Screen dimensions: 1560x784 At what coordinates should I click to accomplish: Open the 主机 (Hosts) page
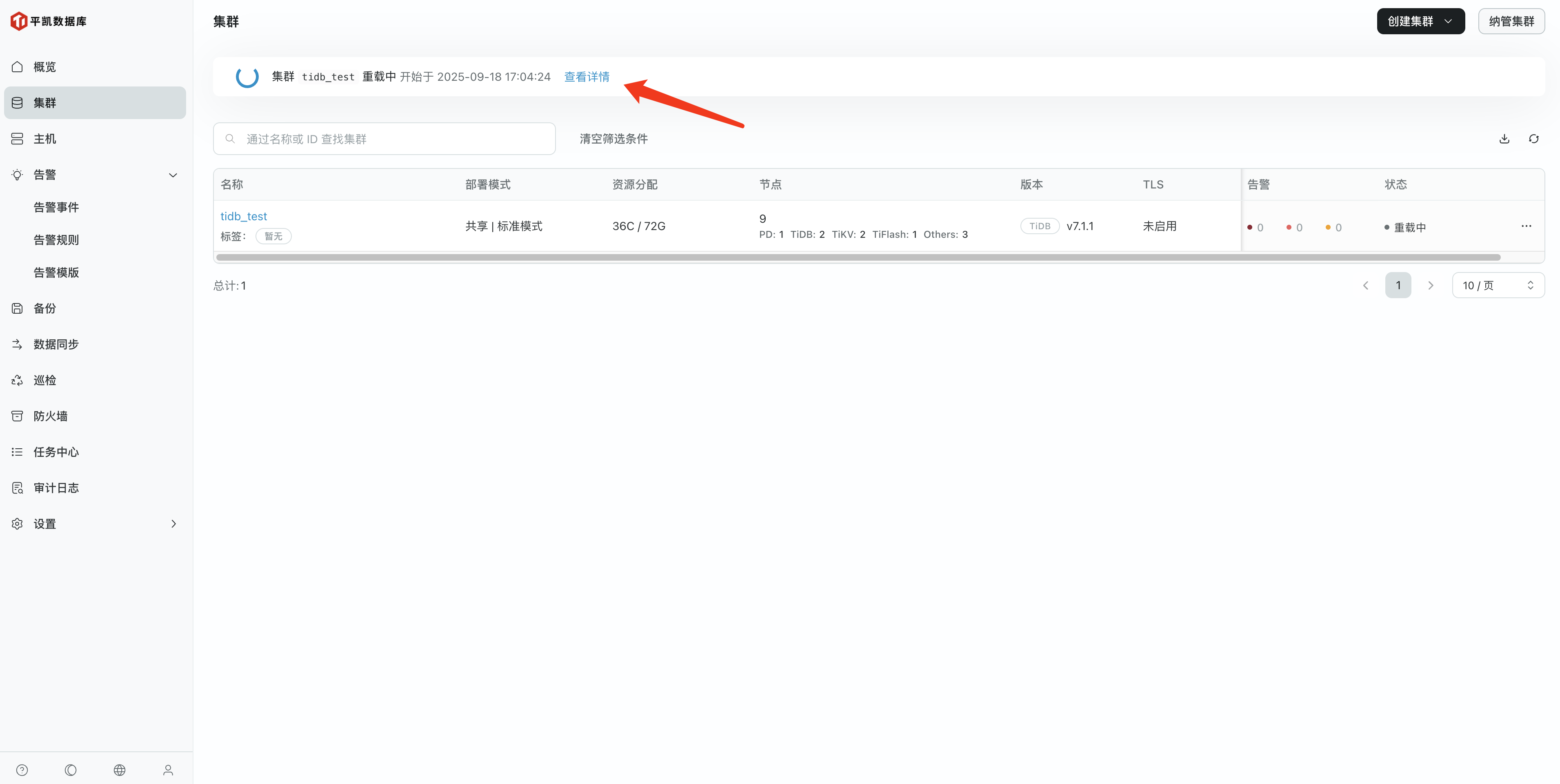click(x=44, y=138)
